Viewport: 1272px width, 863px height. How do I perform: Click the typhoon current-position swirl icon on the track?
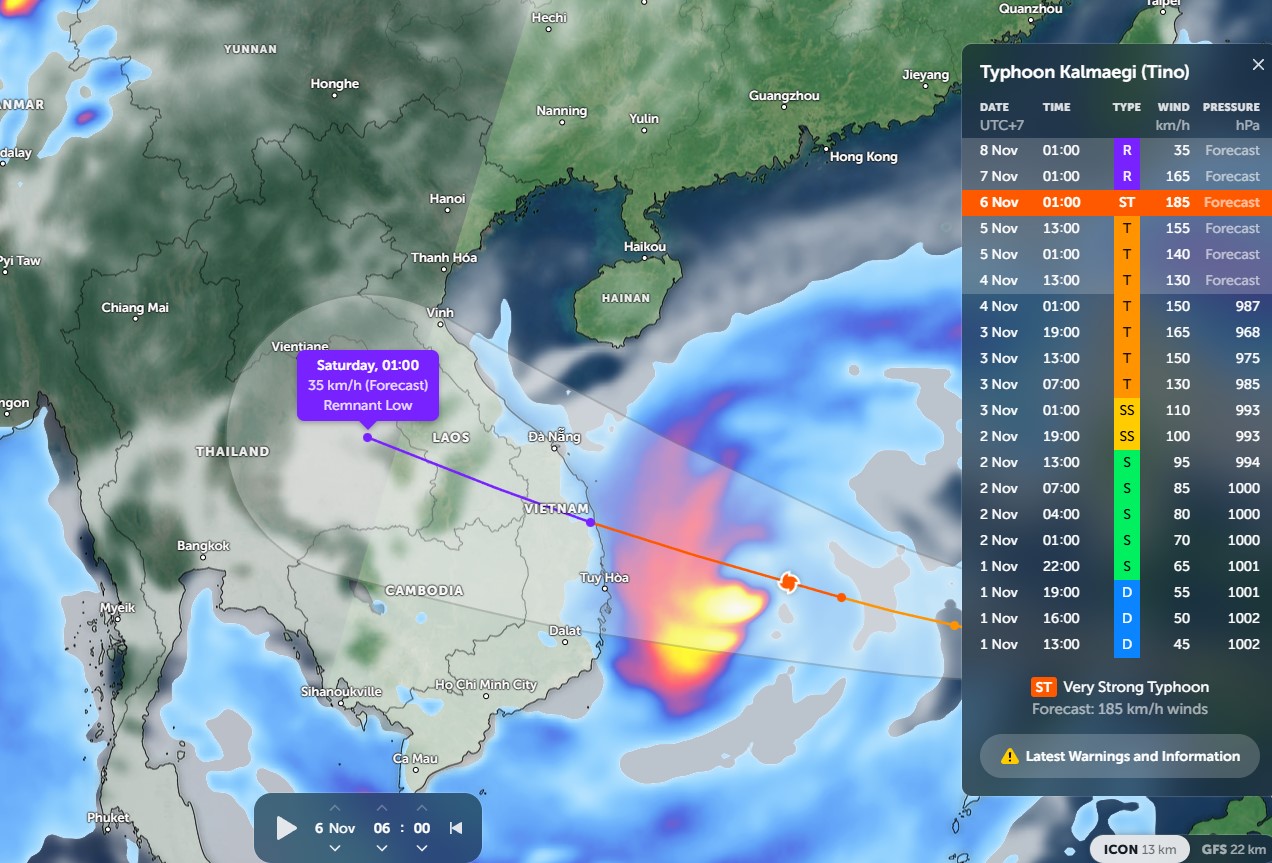788,582
